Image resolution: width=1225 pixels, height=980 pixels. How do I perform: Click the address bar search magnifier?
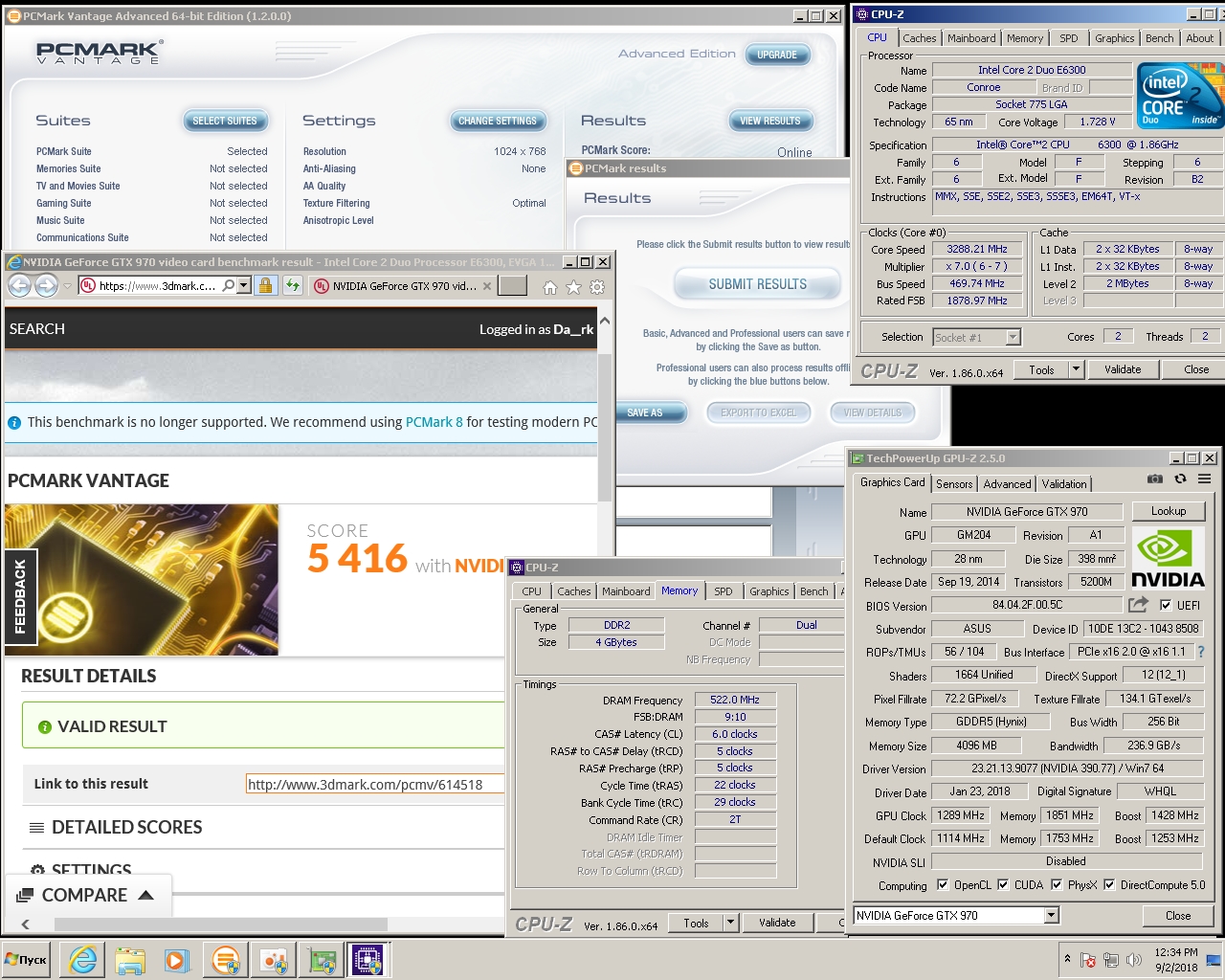point(229,285)
